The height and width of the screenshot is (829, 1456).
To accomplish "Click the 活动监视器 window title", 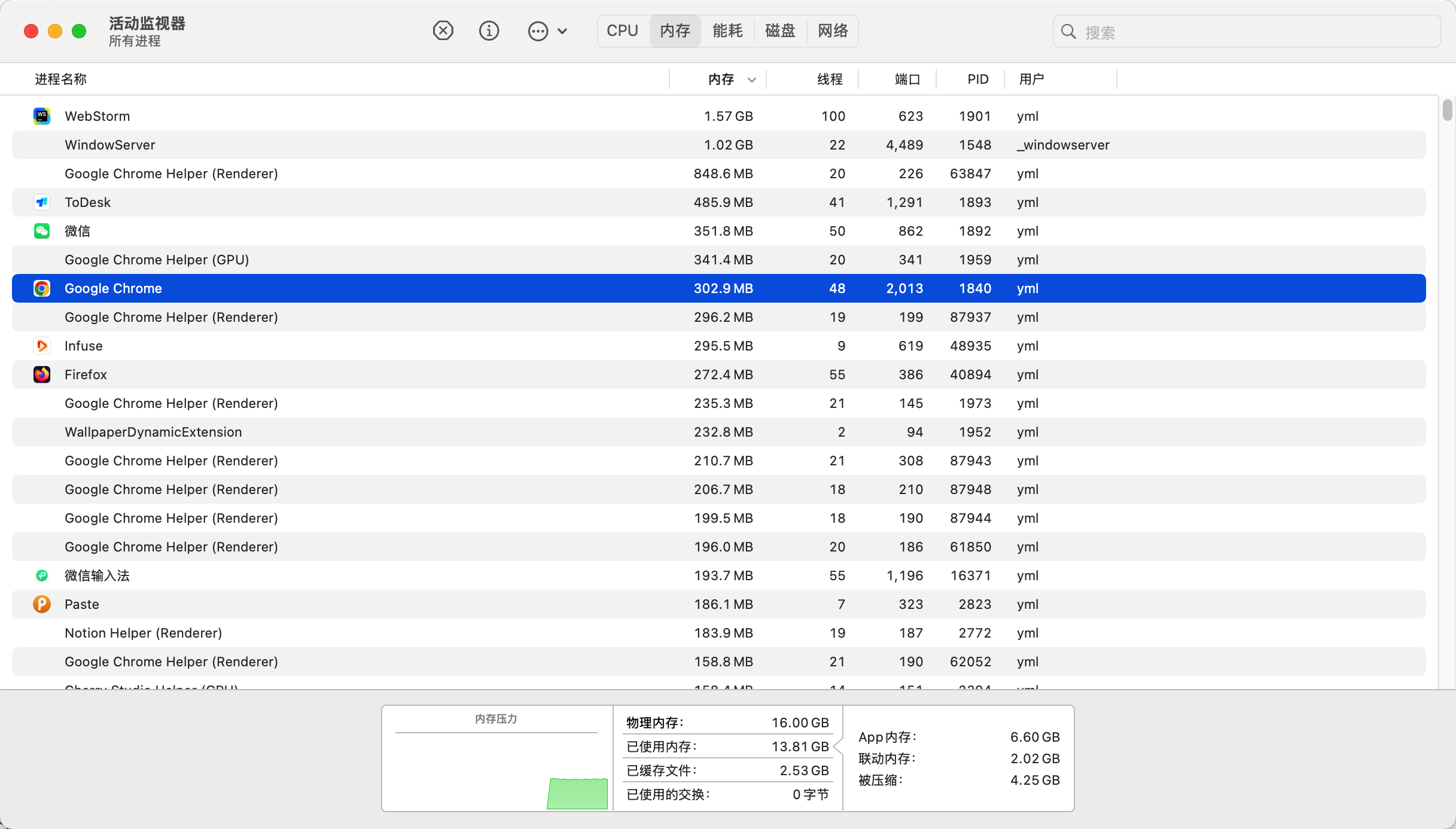I will (147, 23).
